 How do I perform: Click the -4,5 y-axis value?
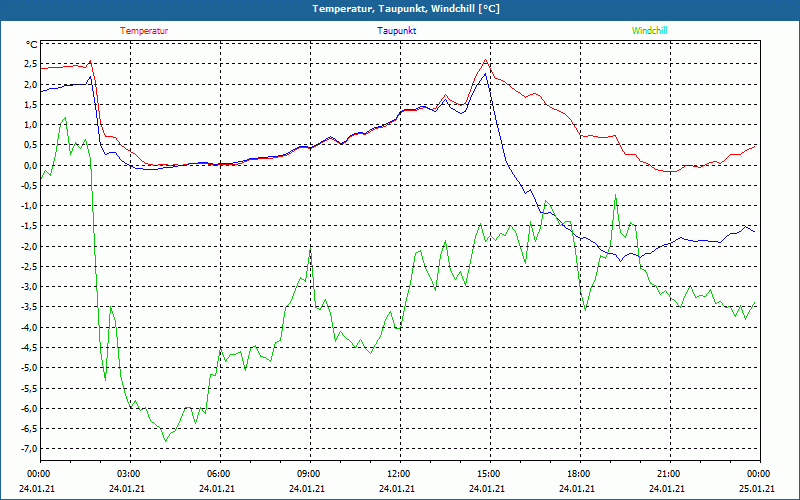pyautogui.click(x=29, y=347)
